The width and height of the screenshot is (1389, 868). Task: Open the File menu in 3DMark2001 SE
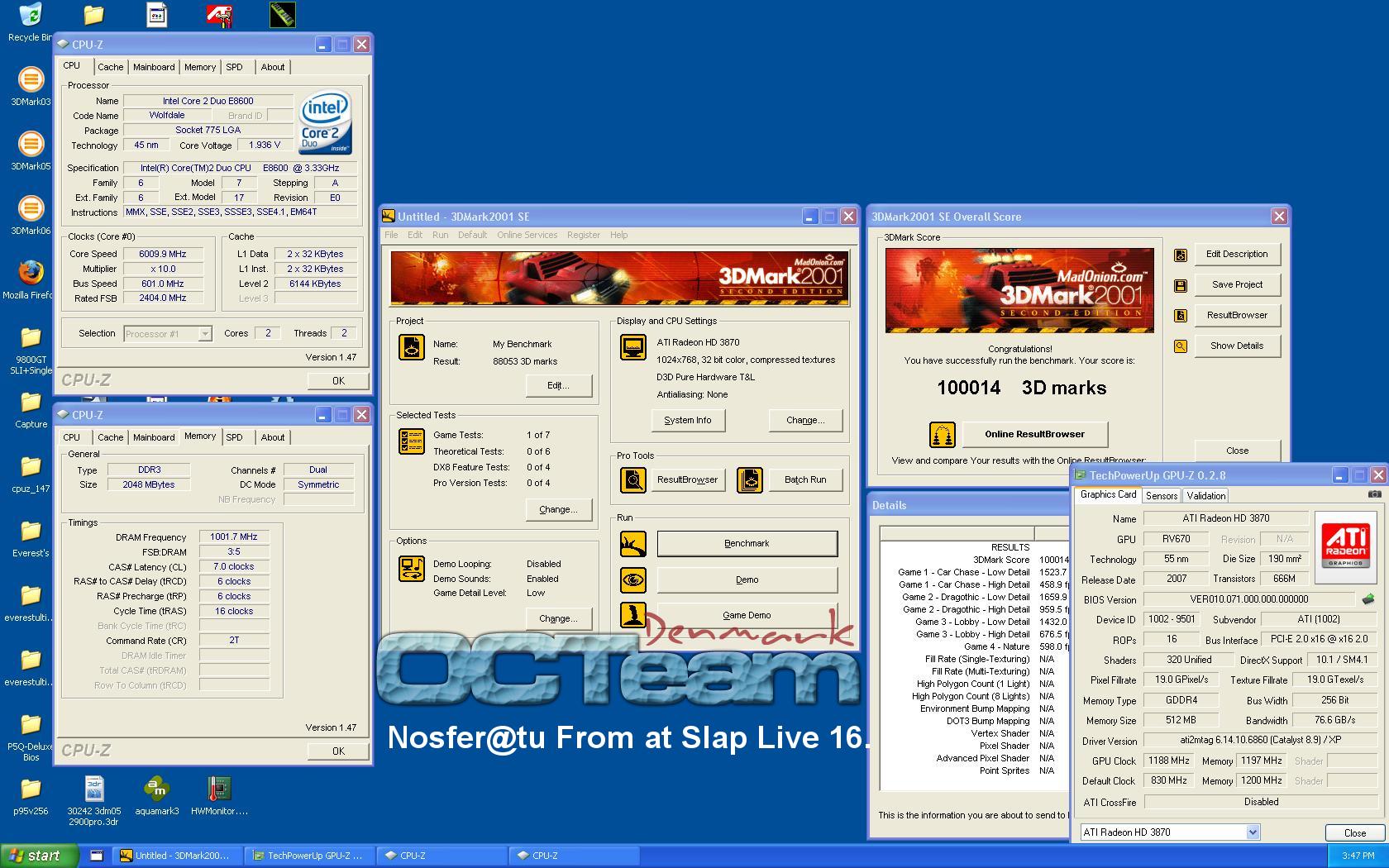tap(391, 235)
